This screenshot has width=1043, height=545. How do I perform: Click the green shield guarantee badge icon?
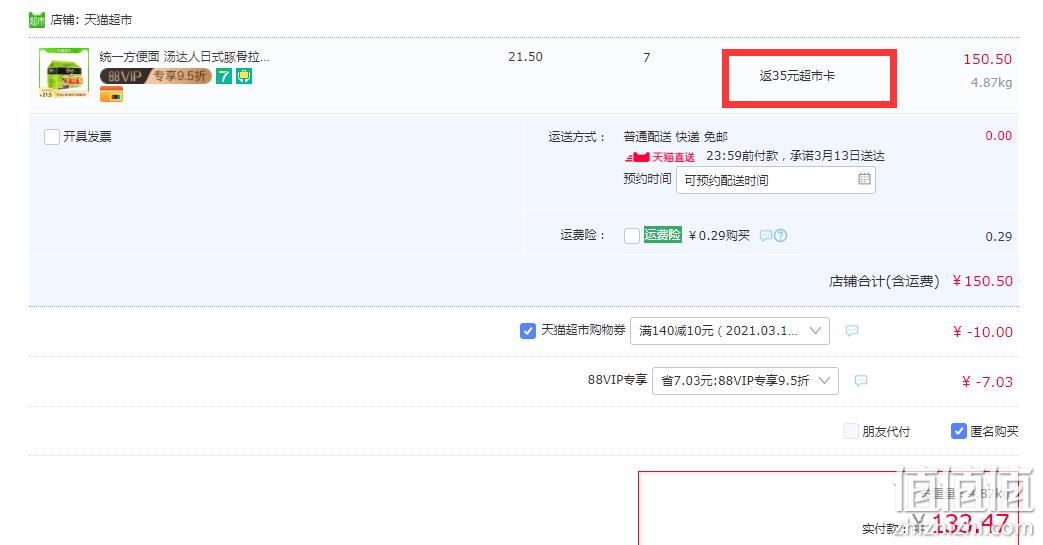tap(244, 77)
